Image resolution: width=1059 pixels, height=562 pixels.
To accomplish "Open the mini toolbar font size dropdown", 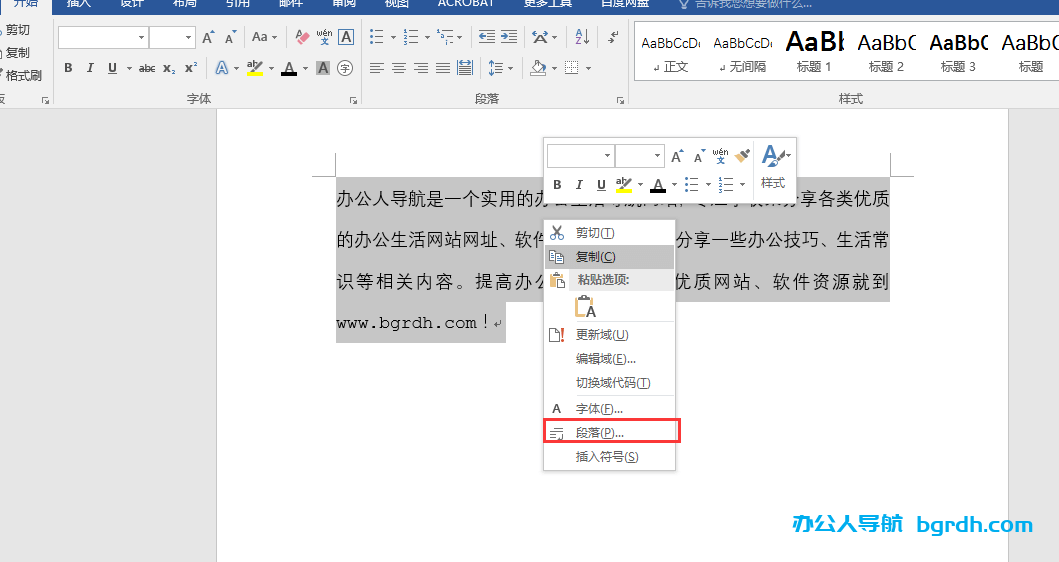I will pyautogui.click(x=657, y=156).
